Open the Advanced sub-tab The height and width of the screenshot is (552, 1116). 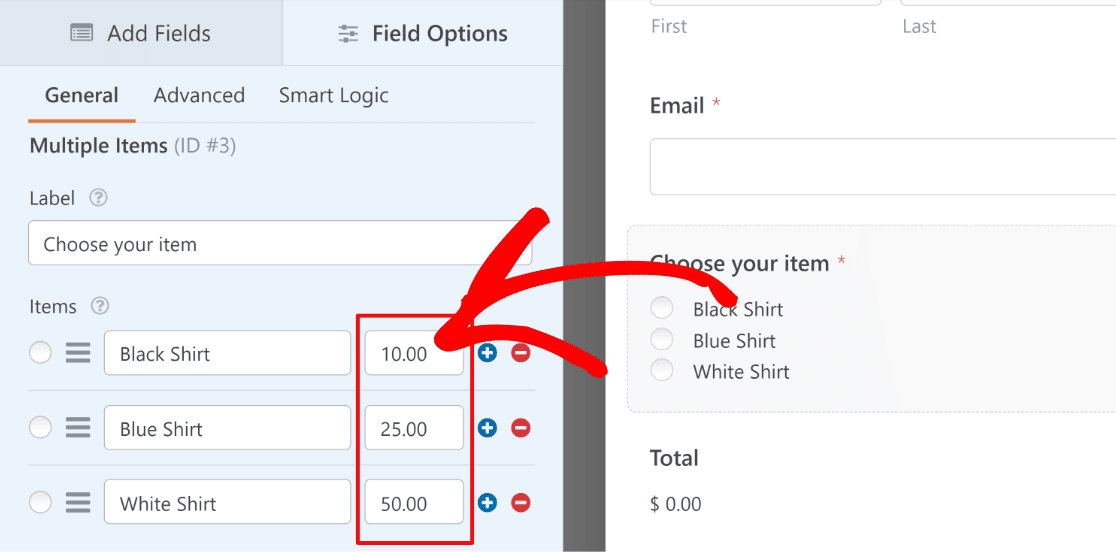199,95
